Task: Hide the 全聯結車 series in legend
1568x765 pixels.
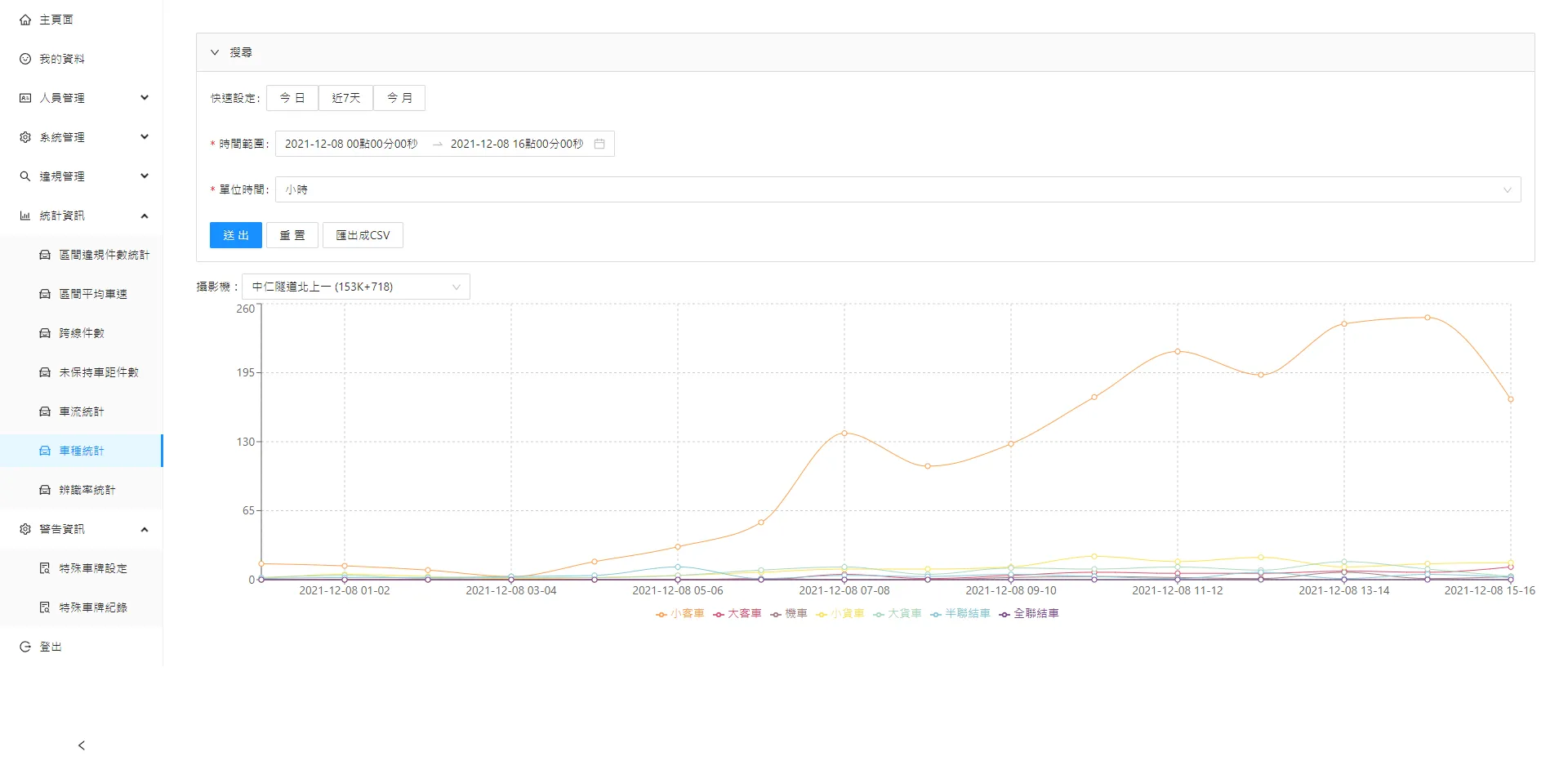Action: 1029,613
